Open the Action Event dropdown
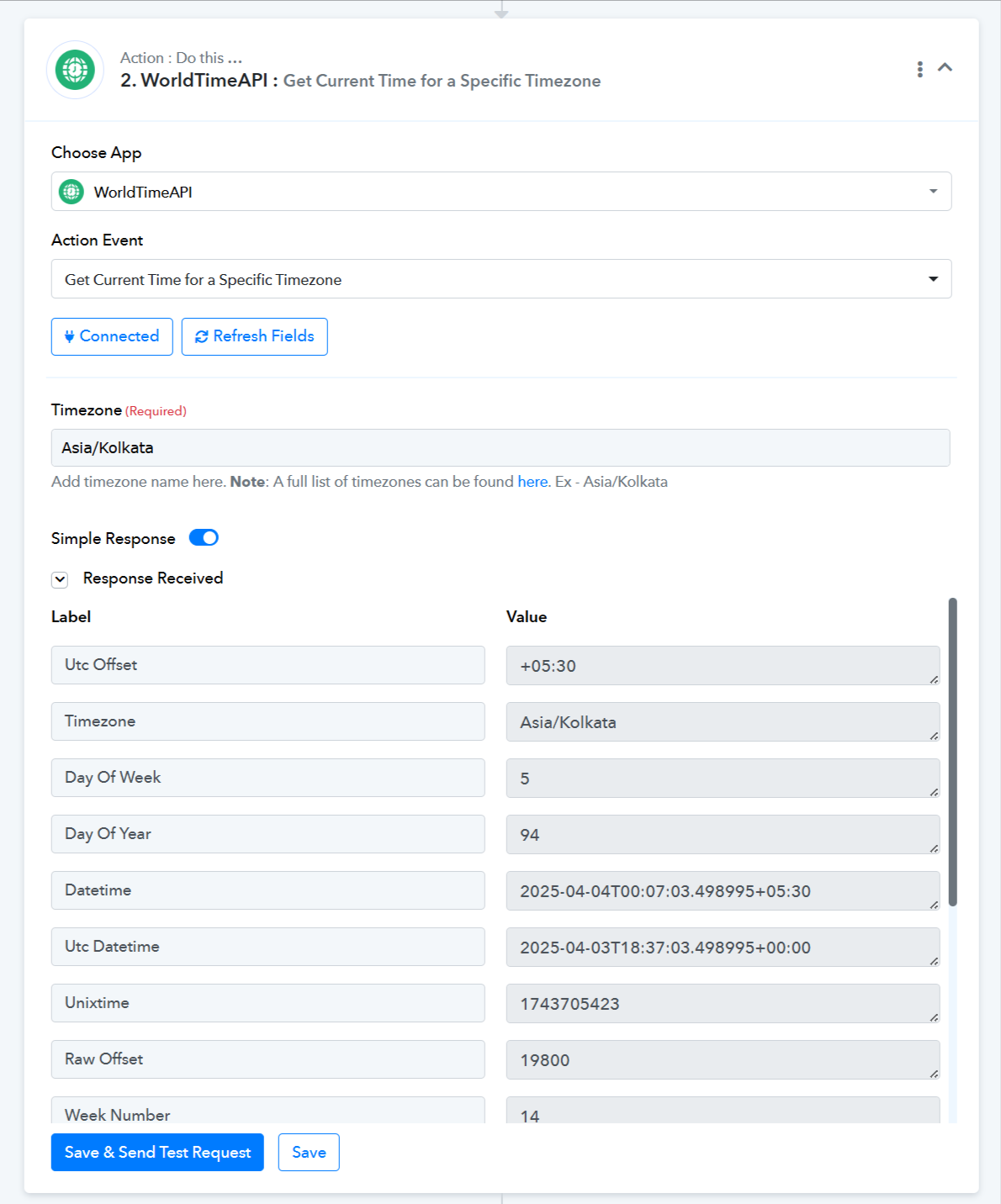Viewport: 1001px width, 1204px height. 501,279
